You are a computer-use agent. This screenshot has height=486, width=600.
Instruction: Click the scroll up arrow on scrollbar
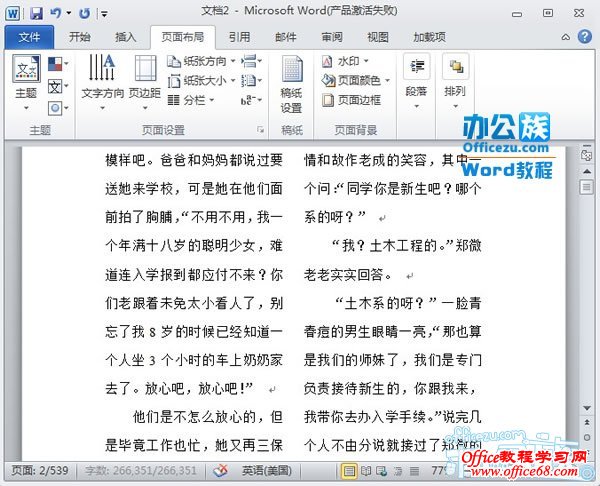coord(587,171)
